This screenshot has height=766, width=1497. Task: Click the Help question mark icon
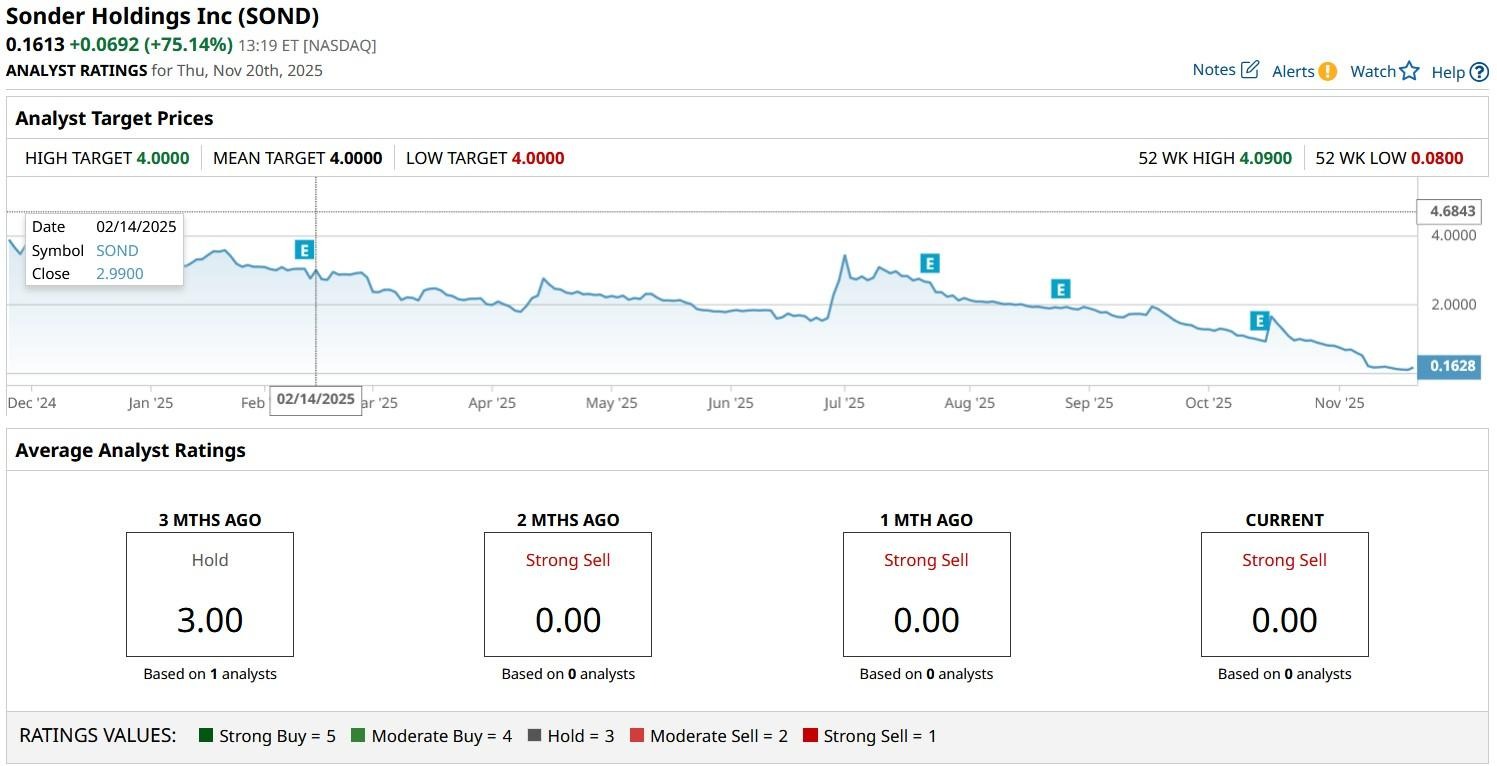[x=1481, y=72]
